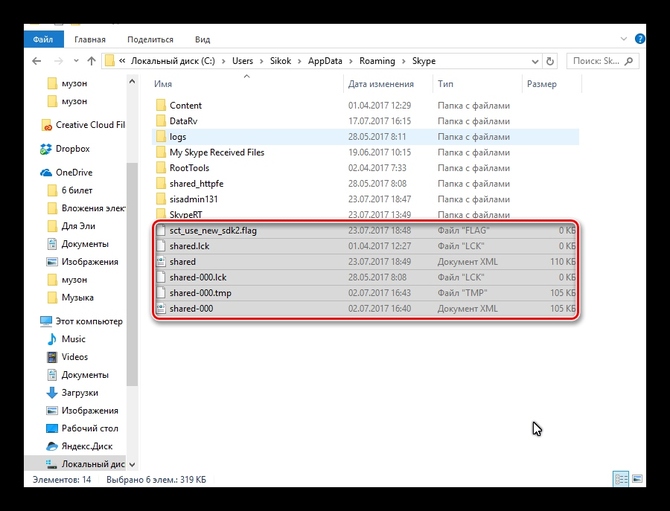Refresh the current folder view
Image resolution: width=670 pixels, height=511 pixels.
click(550, 61)
